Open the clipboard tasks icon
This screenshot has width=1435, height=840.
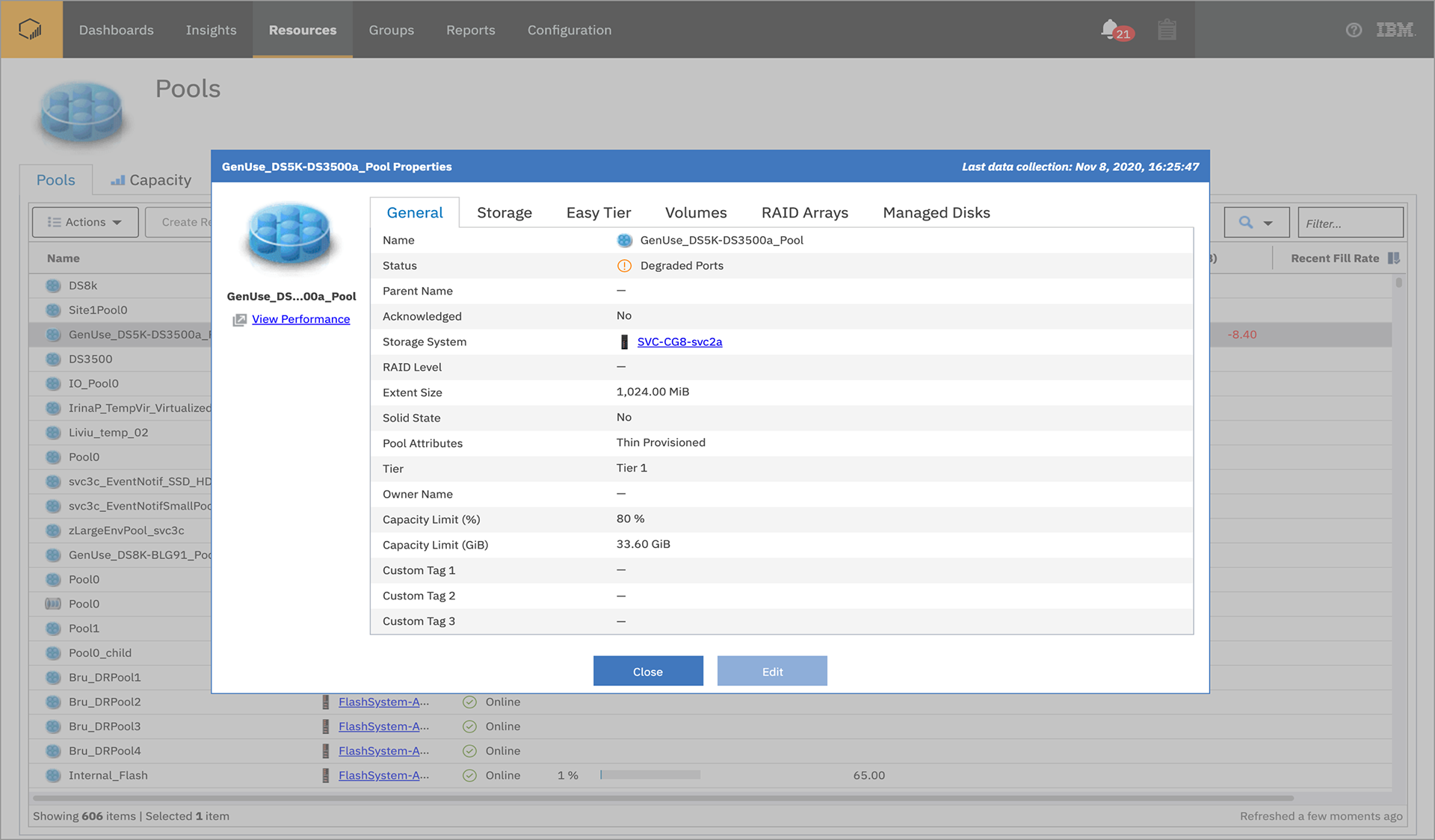[x=1167, y=30]
